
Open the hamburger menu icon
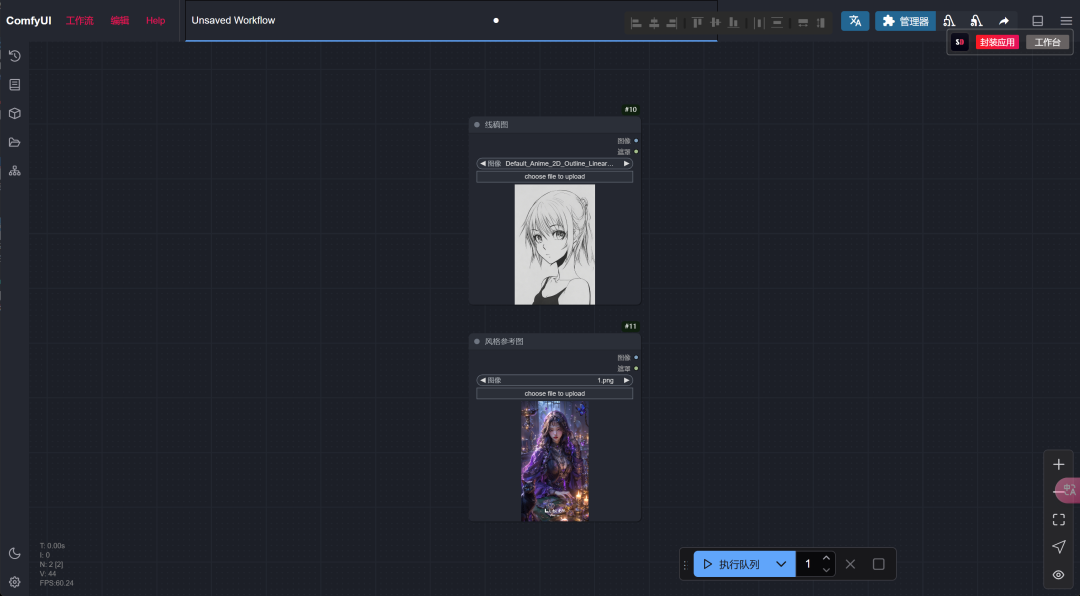1066,21
